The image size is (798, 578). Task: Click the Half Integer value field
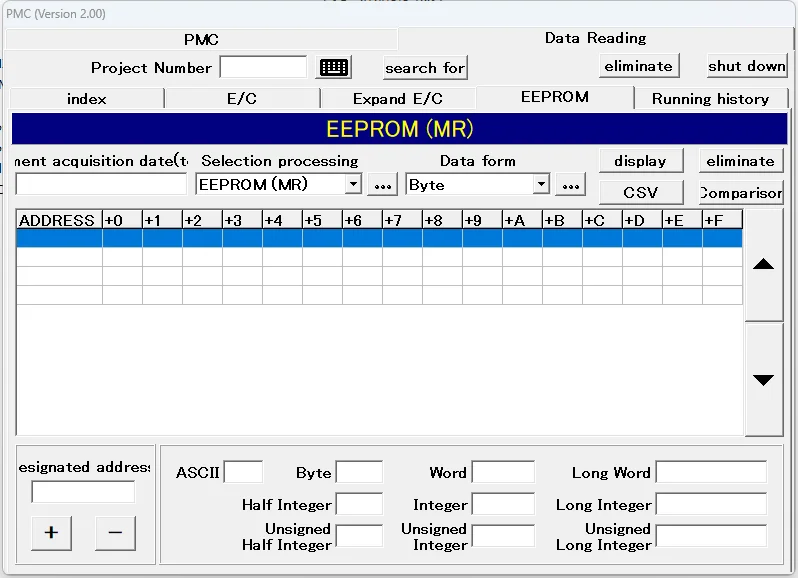[x=359, y=504]
